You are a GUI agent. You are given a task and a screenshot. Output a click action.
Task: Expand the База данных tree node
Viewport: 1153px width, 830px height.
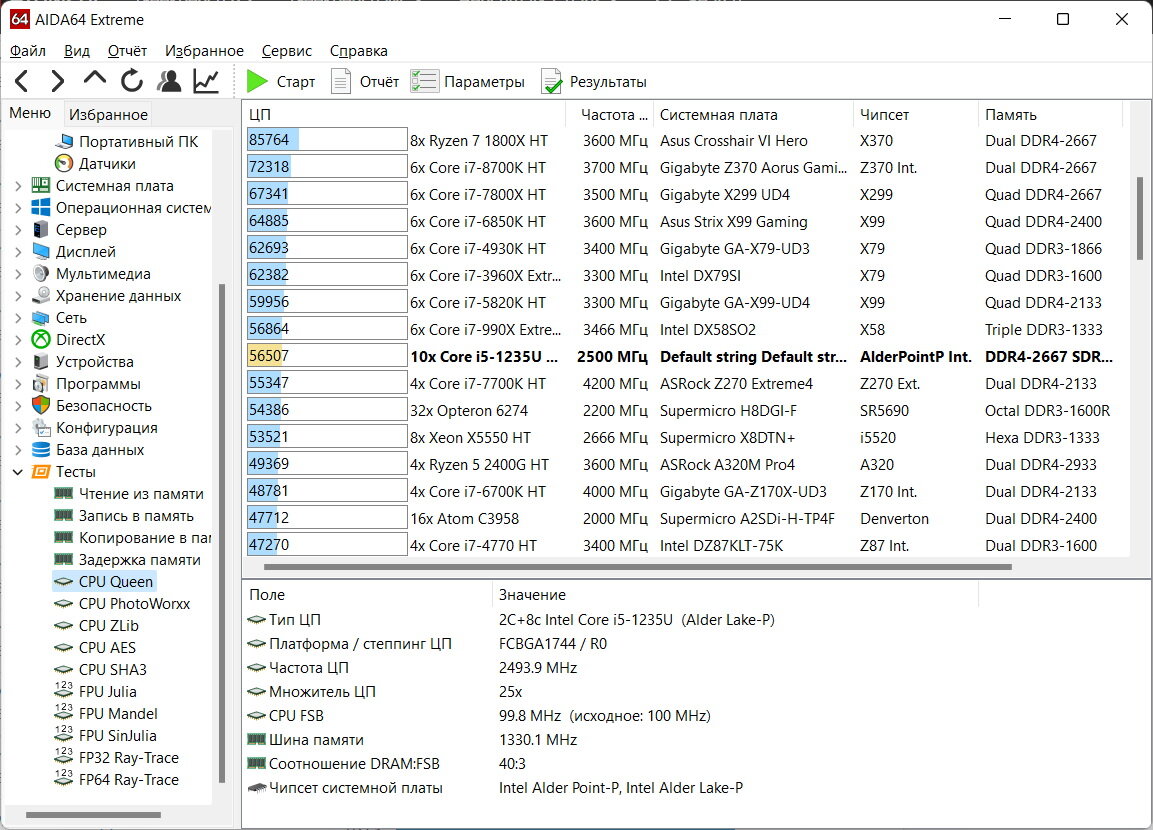pos(18,451)
